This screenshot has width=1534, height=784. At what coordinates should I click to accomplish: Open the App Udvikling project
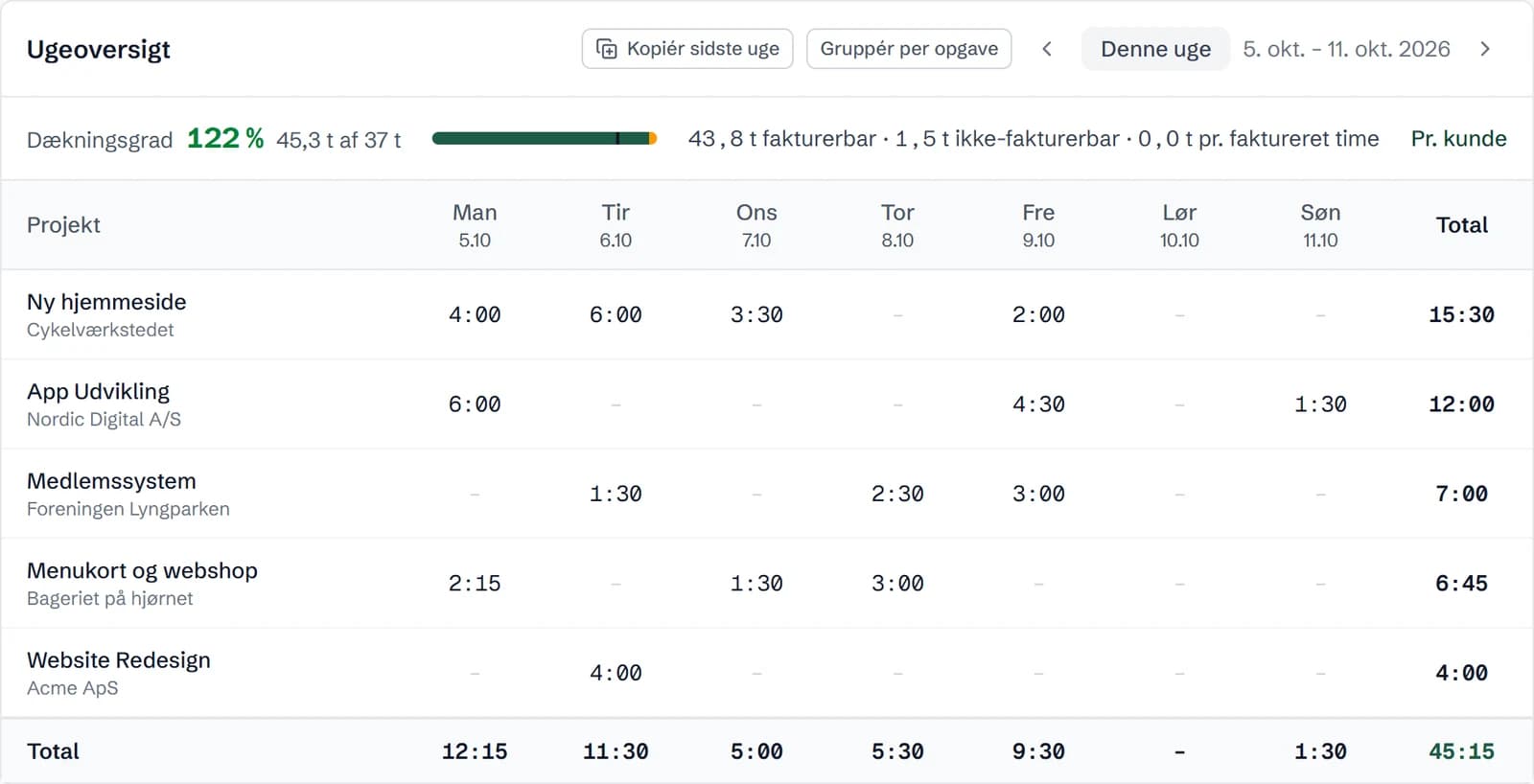point(98,391)
